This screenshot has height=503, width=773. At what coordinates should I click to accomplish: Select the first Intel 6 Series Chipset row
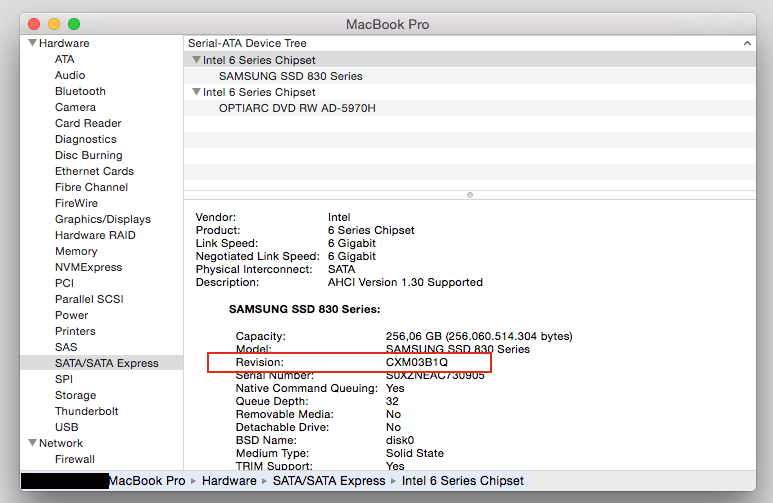pyautogui.click(x=469, y=60)
